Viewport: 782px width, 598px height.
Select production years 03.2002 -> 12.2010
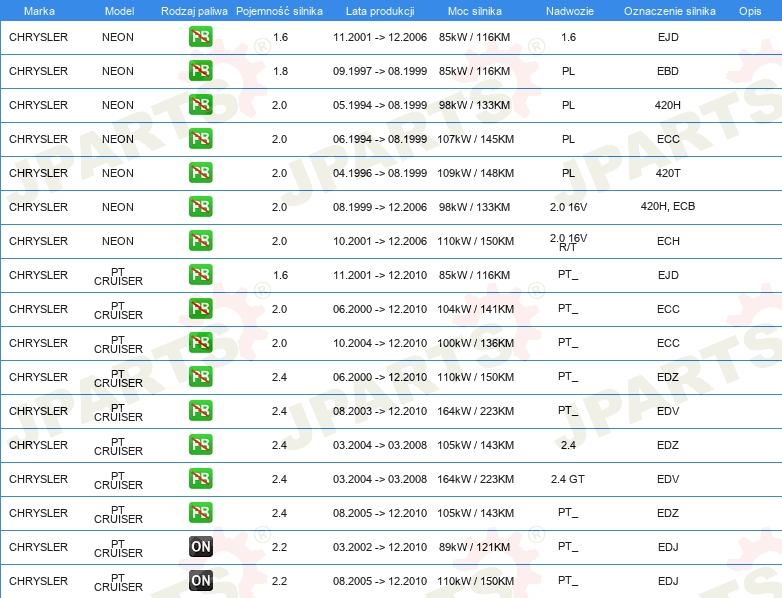click(380, 547)
